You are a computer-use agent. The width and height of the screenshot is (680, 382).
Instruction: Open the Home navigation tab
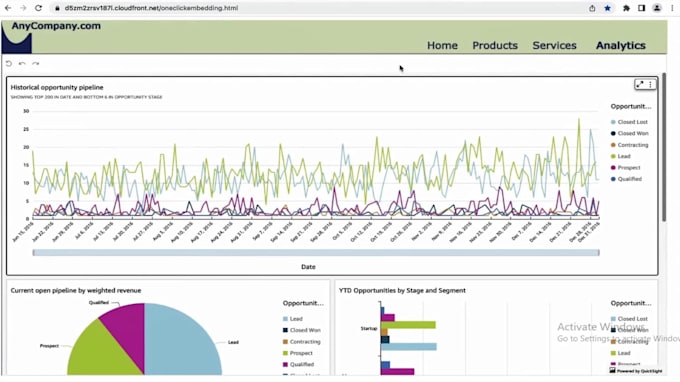[442, 45]
